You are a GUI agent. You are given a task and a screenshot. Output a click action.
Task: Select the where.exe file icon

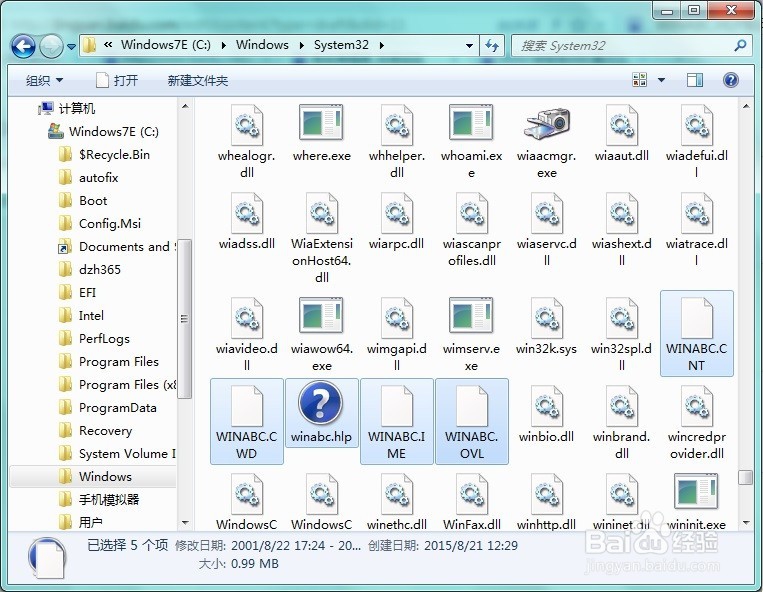coord(321,123)
